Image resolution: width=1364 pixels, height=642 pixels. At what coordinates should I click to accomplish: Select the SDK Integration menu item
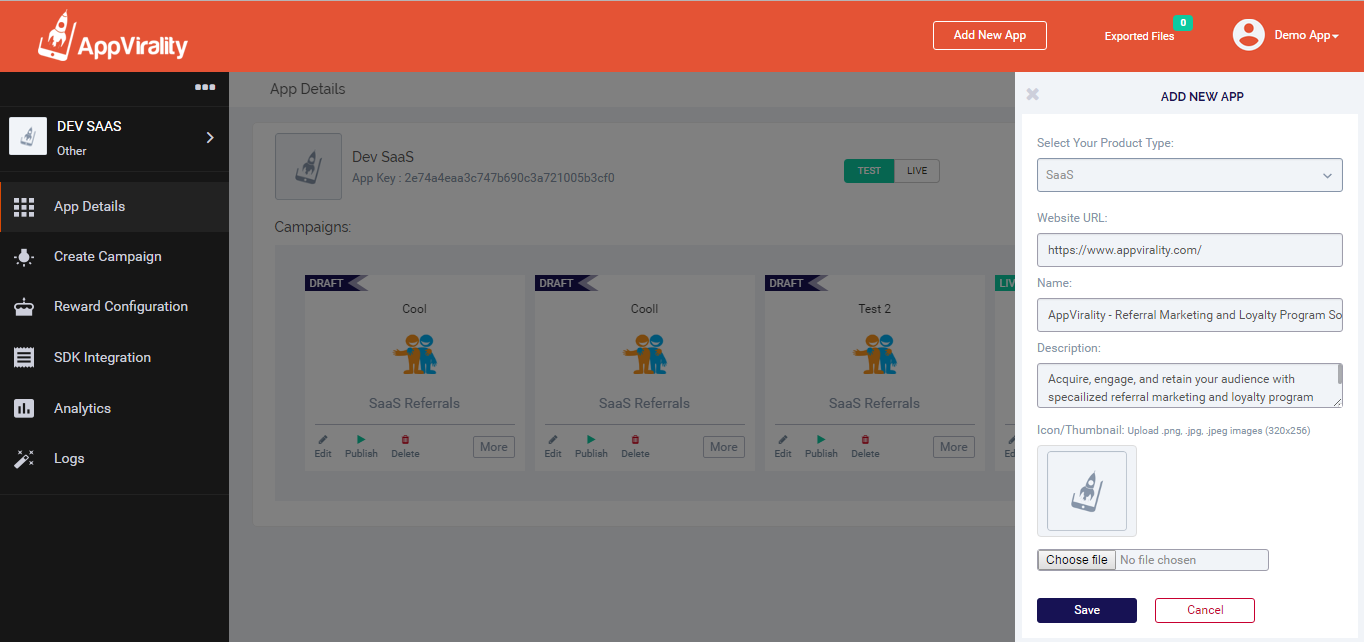pos(115,358)
